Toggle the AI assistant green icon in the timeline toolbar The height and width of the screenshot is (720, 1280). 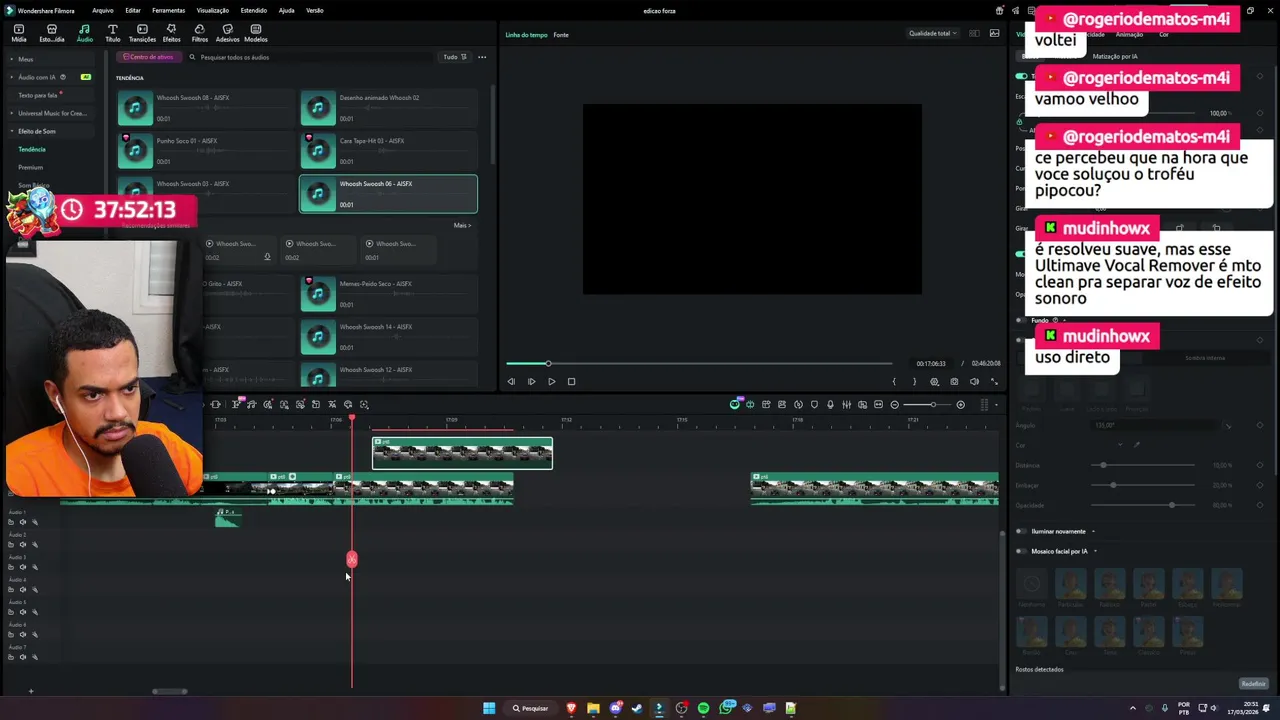click(735, 405)
